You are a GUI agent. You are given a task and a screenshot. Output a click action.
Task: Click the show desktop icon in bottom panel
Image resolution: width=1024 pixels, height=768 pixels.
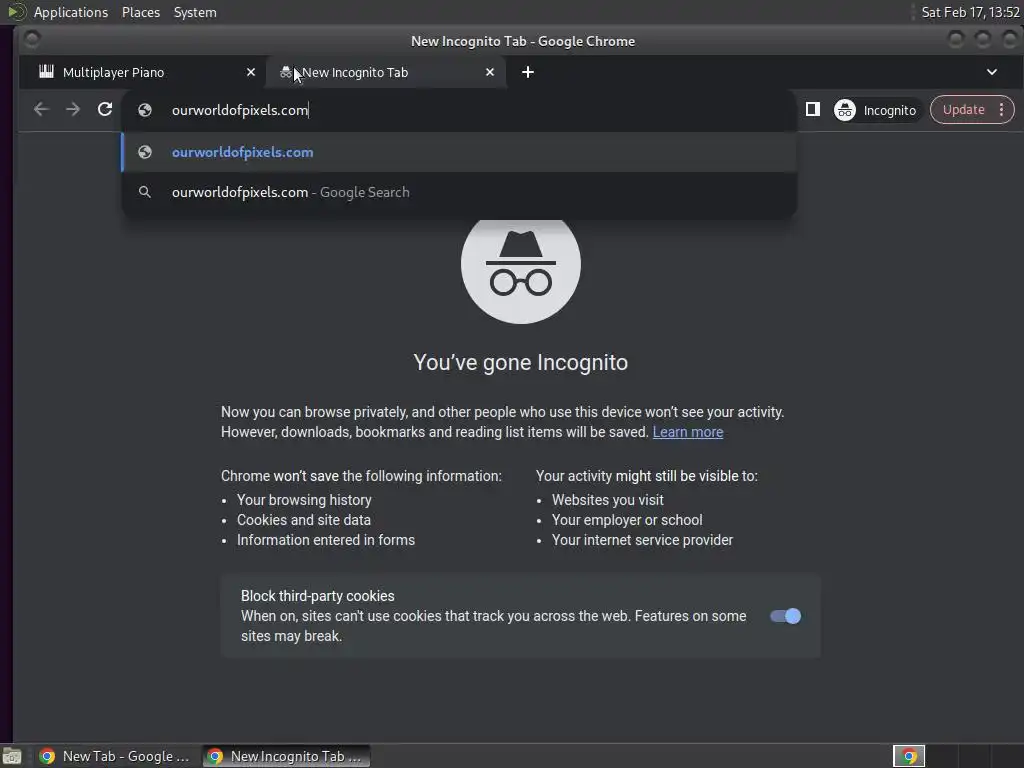pos(12,756)
